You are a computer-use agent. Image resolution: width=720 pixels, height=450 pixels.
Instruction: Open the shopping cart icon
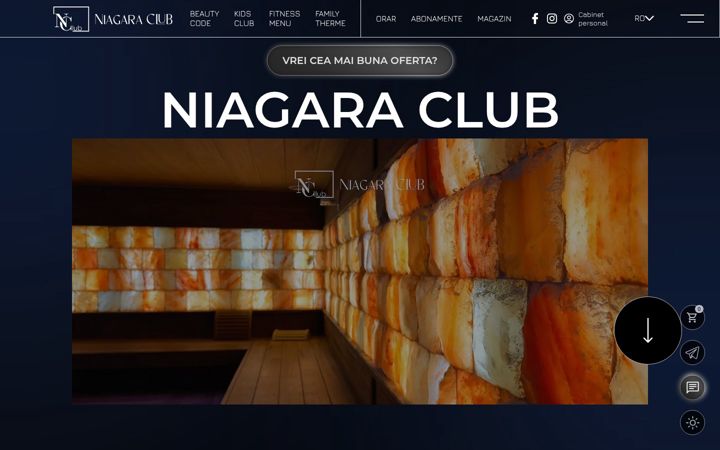pyautogui.click(x=692, y=317)
